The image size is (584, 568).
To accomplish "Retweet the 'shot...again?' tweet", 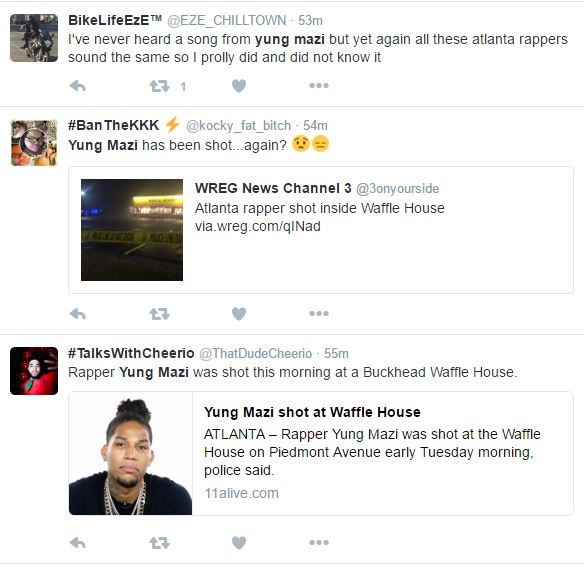I will click(159, 314).
